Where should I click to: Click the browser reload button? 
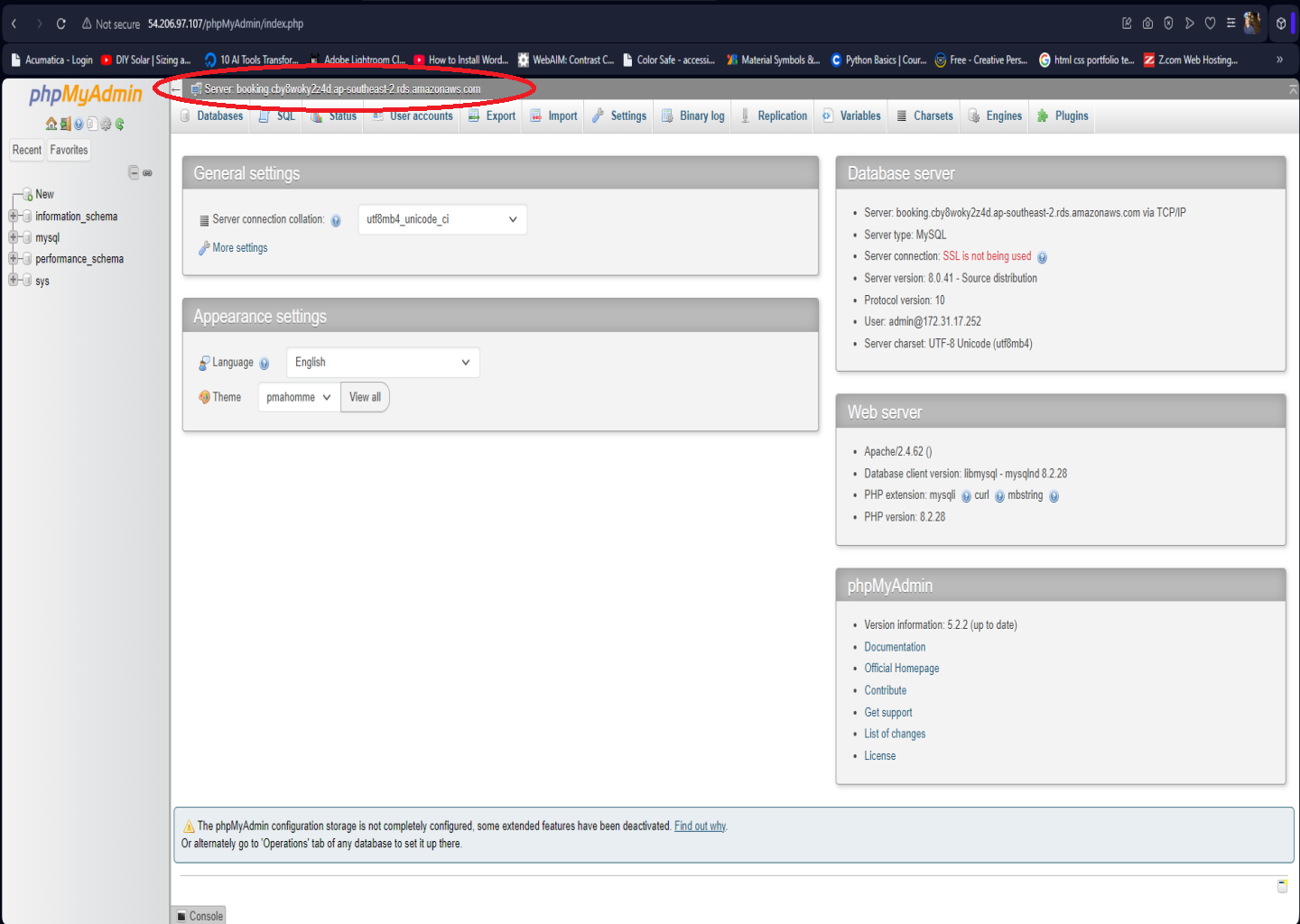pyautogui.click(x=61, y=23)
